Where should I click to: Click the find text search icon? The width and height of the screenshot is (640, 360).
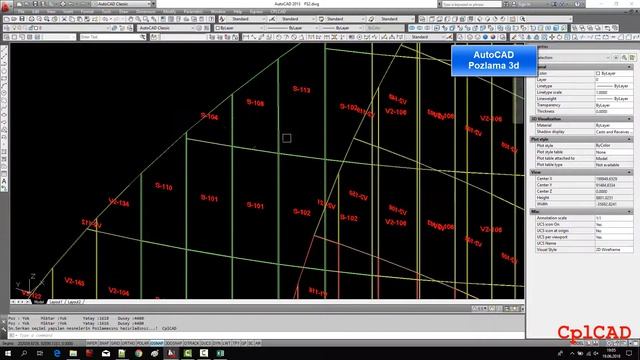point(142,37)
